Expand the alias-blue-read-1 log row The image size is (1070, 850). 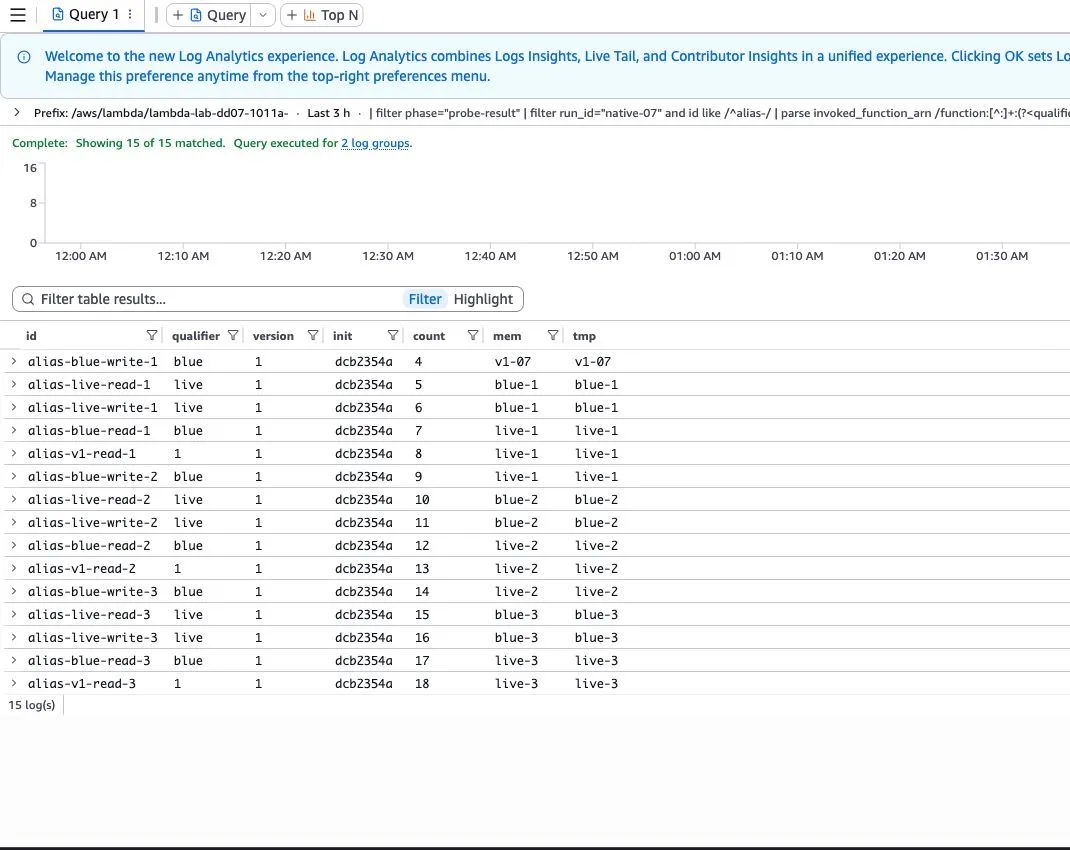click(x=14, y=430)
